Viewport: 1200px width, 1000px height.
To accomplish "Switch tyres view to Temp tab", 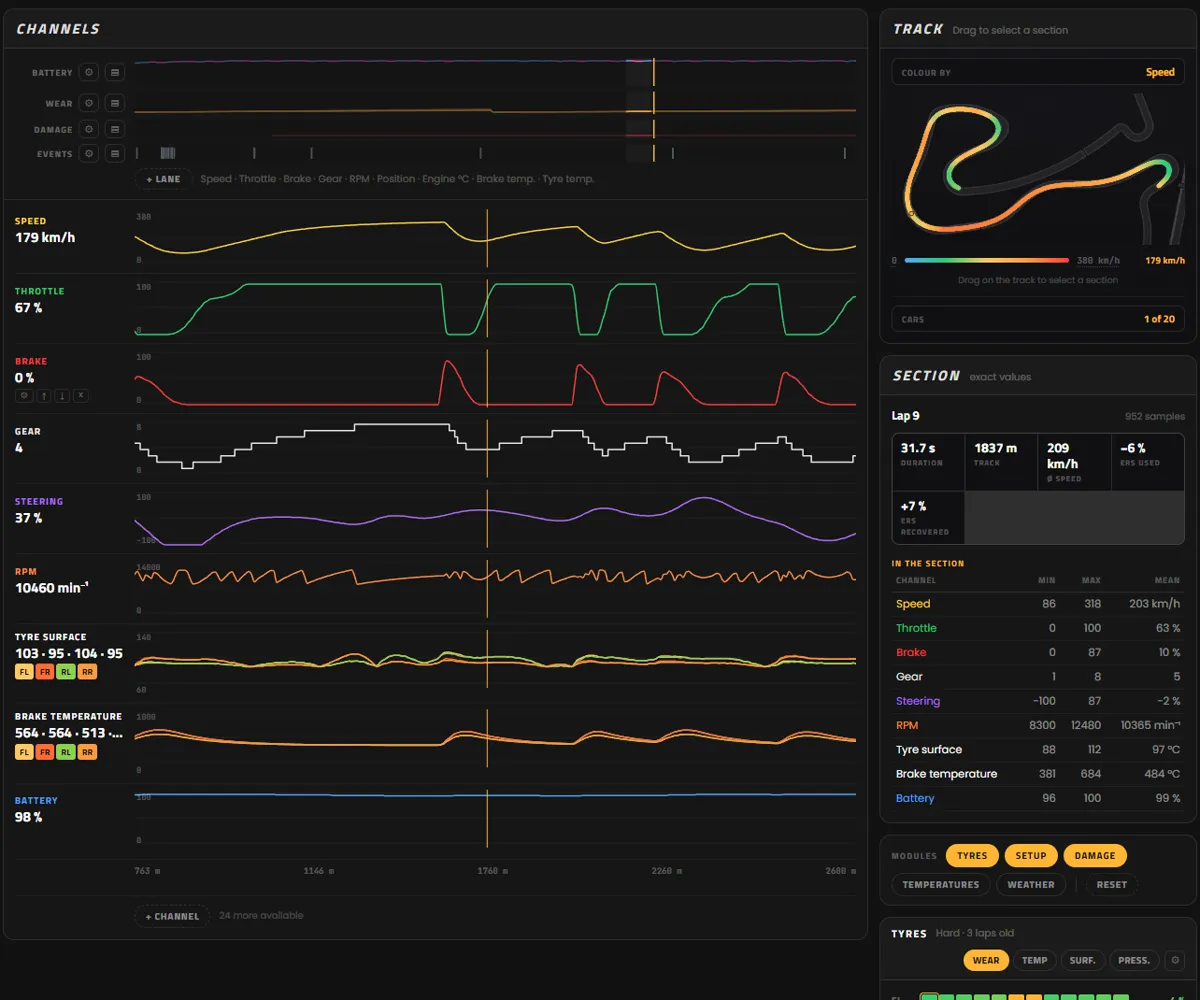I will 1035,960.
